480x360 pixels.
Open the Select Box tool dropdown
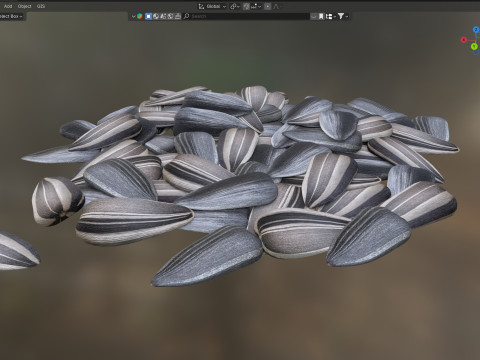point(11,16)
